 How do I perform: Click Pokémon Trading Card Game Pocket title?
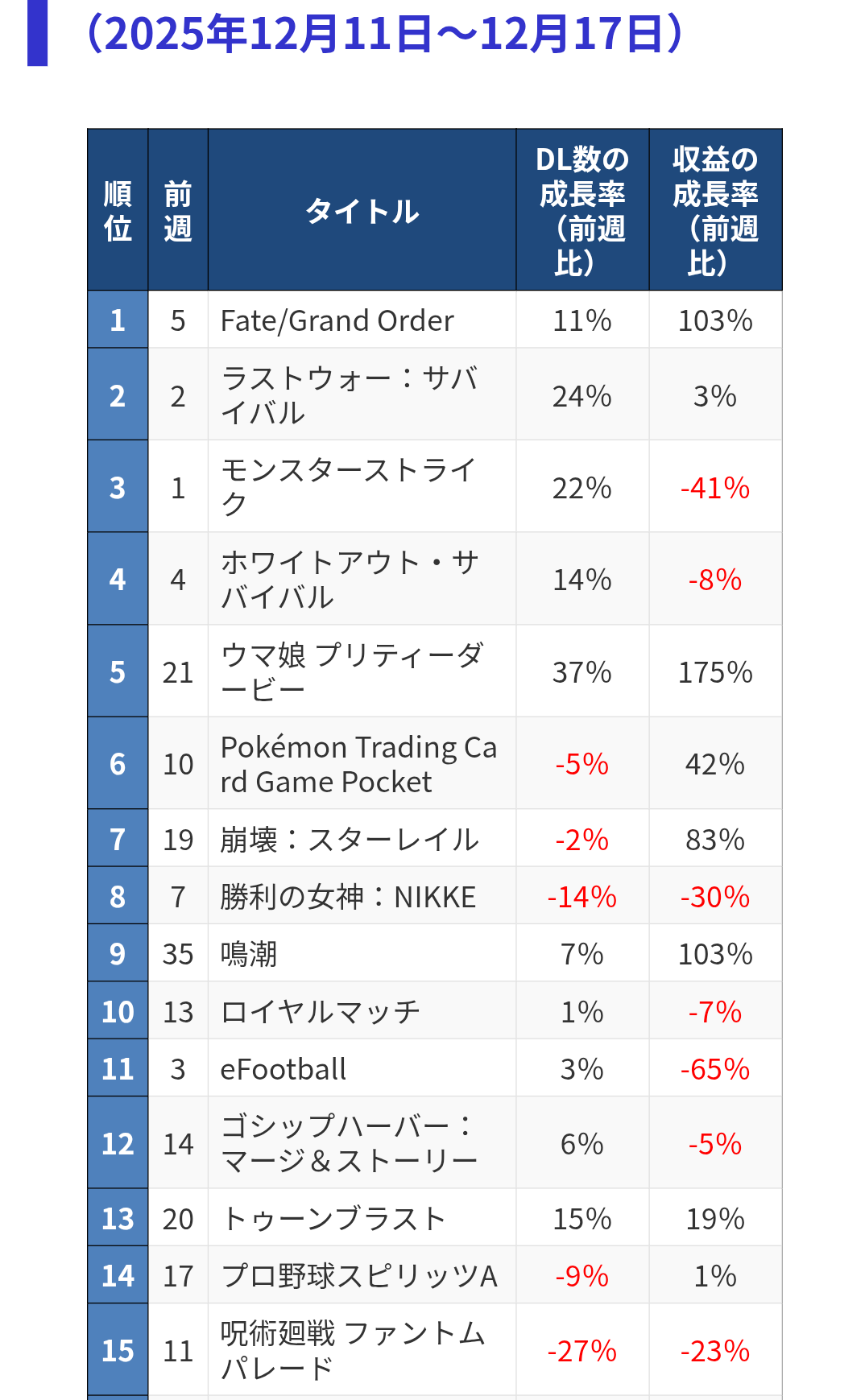(x=358, y=764)
